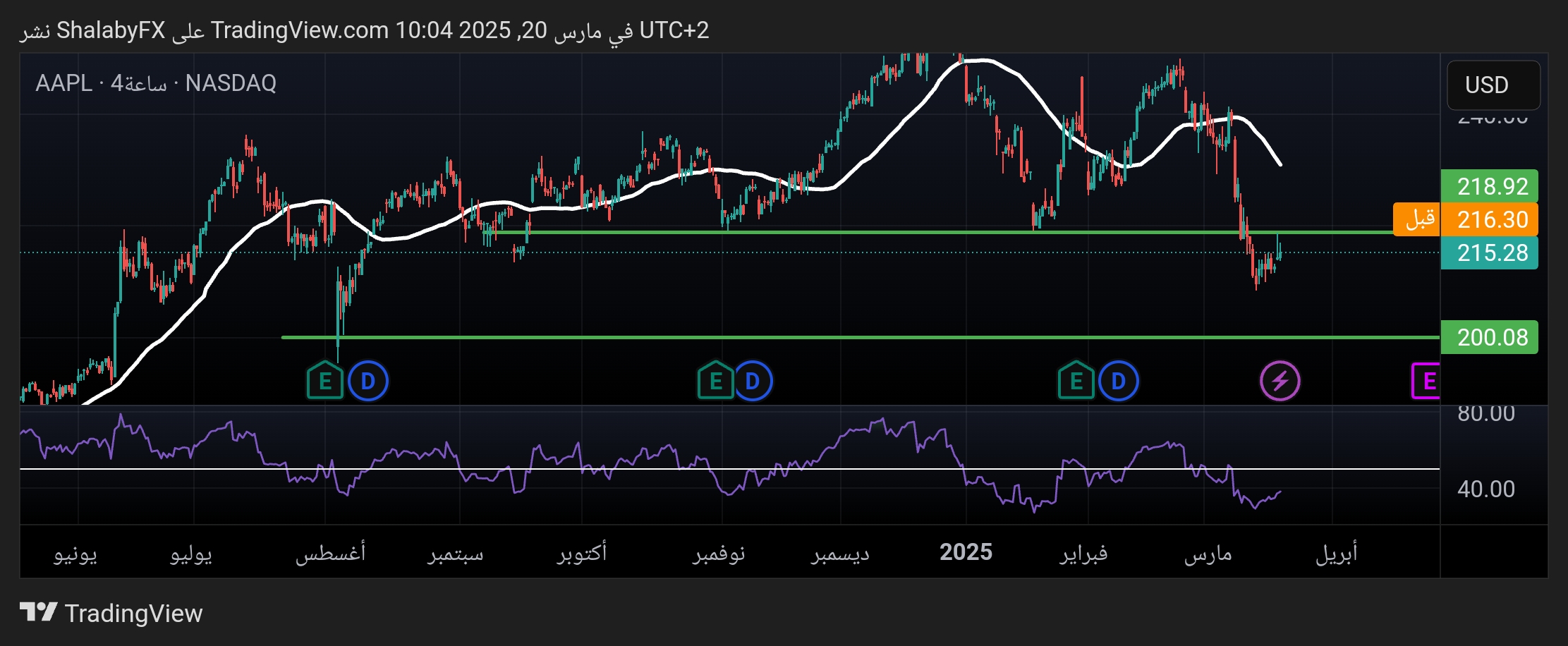Click the فبراير month label
Image resolution: width=1568 pixels, height=646 pixels.
[1083, 554]
